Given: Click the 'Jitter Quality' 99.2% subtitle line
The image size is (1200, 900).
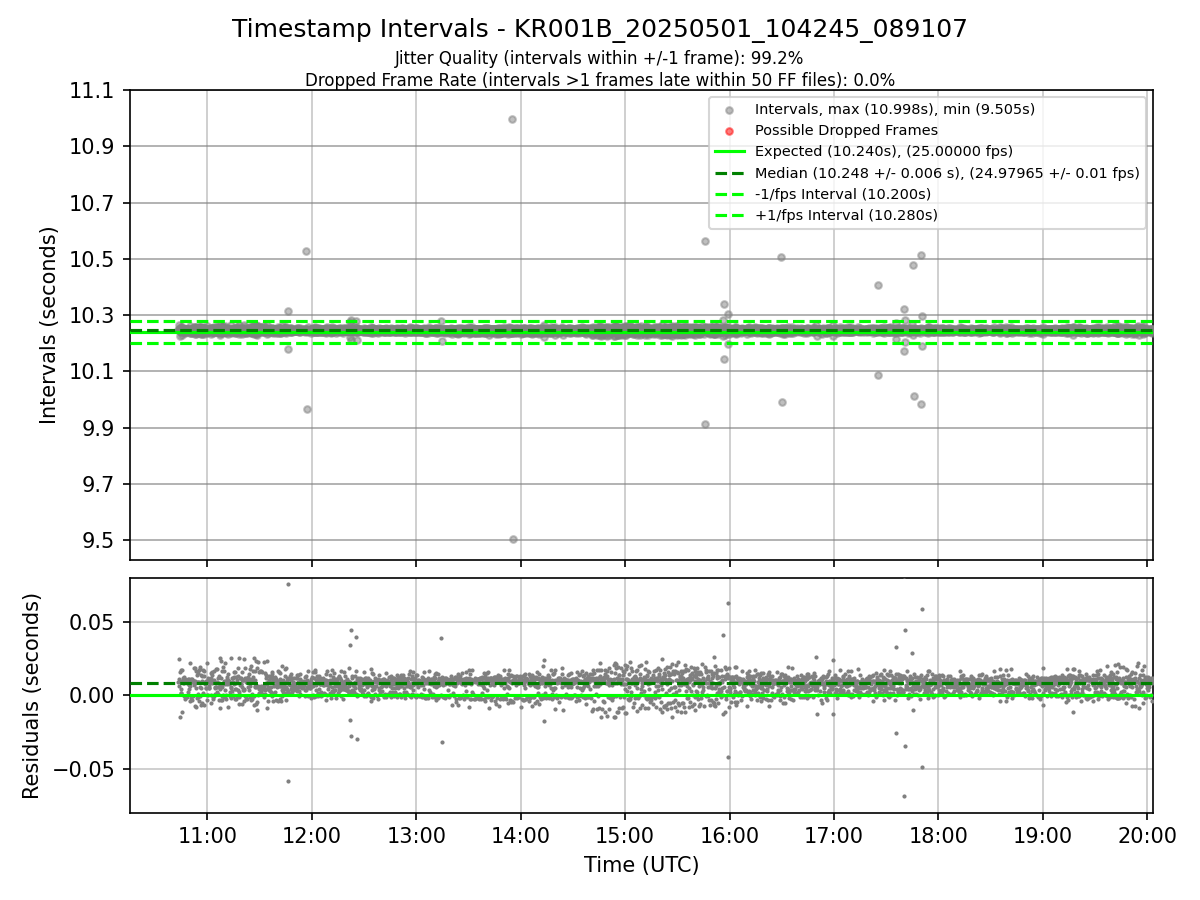Looking at the screenshot, I should point(599,58).
